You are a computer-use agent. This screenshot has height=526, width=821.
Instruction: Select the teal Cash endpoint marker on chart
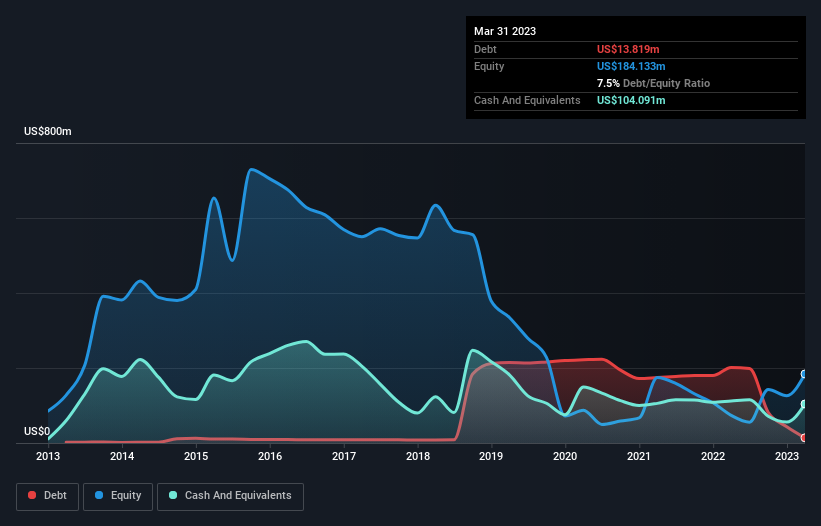tap(804, 404)
